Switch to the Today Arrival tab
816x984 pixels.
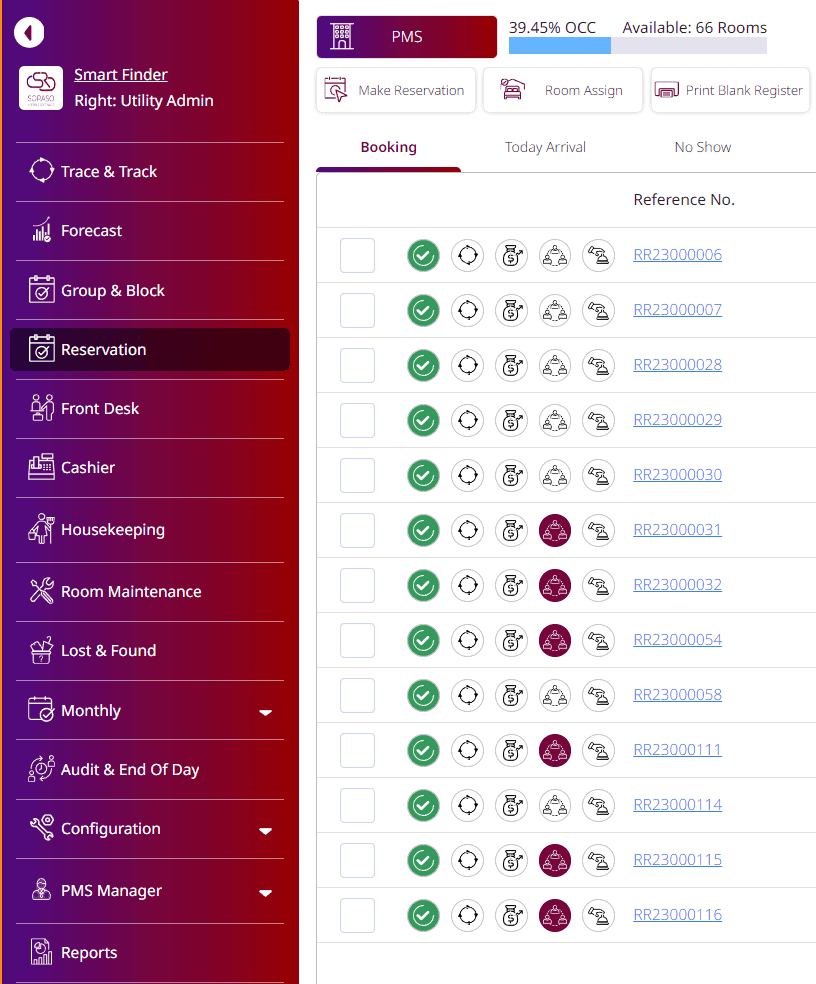545,147
